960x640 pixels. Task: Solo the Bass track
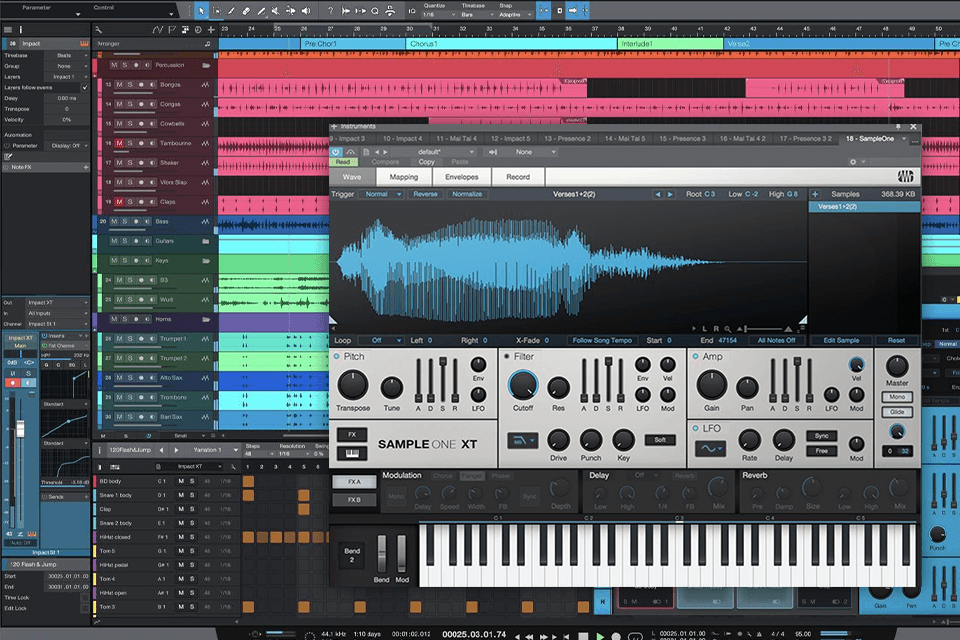(125, 221)
